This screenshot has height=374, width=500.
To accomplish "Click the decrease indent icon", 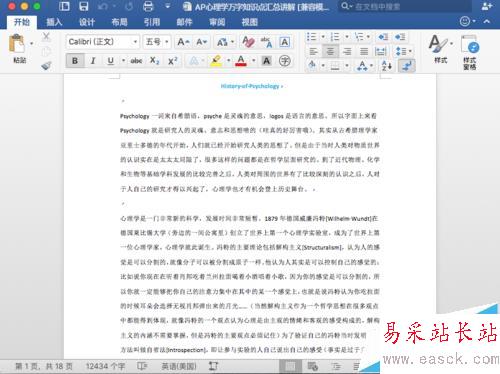I will click(383, 37).
